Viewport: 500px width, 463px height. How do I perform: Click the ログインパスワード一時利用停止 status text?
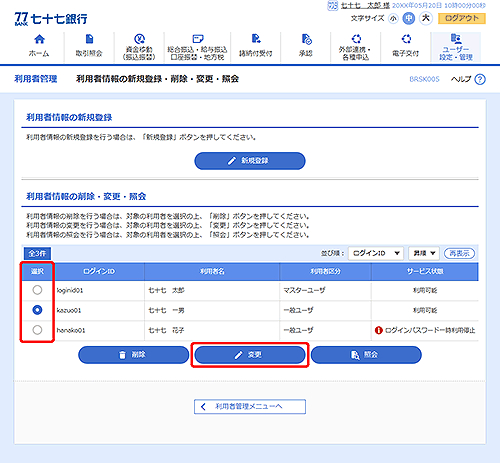(430, 330)
